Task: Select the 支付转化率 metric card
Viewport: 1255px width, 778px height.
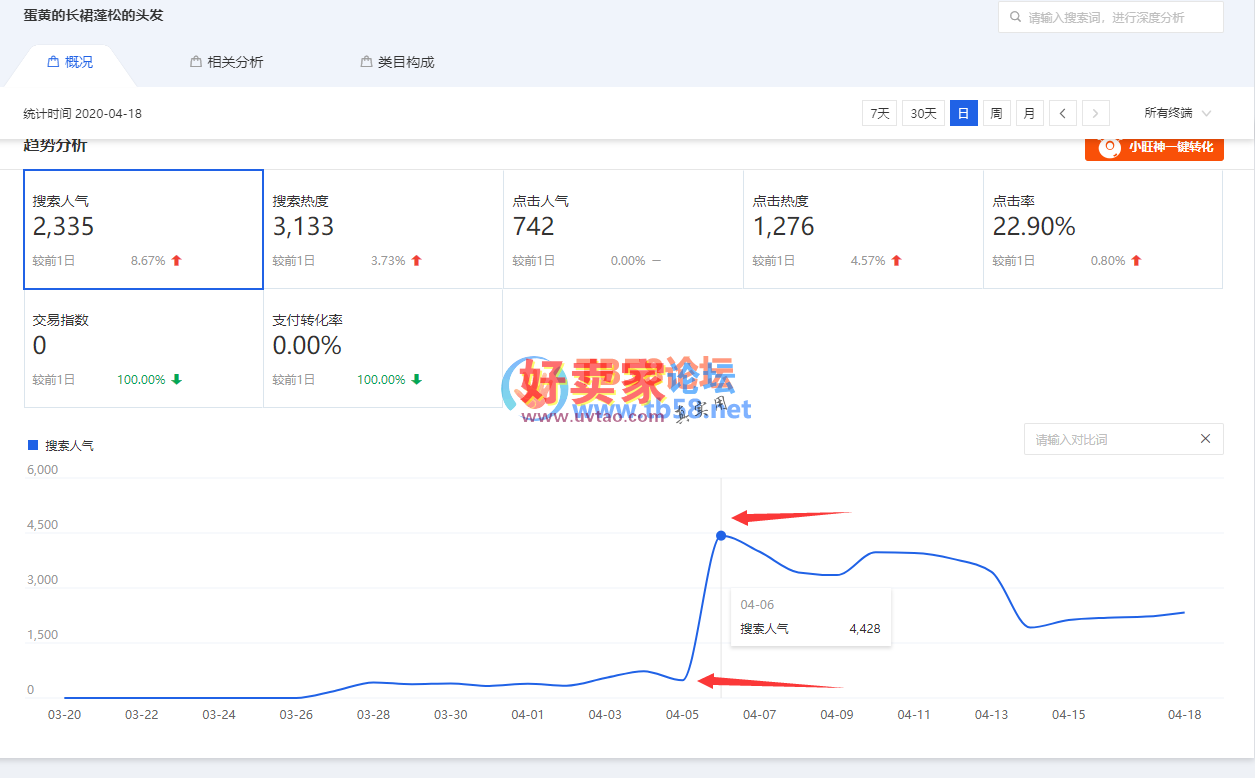Action: (383, 348)
